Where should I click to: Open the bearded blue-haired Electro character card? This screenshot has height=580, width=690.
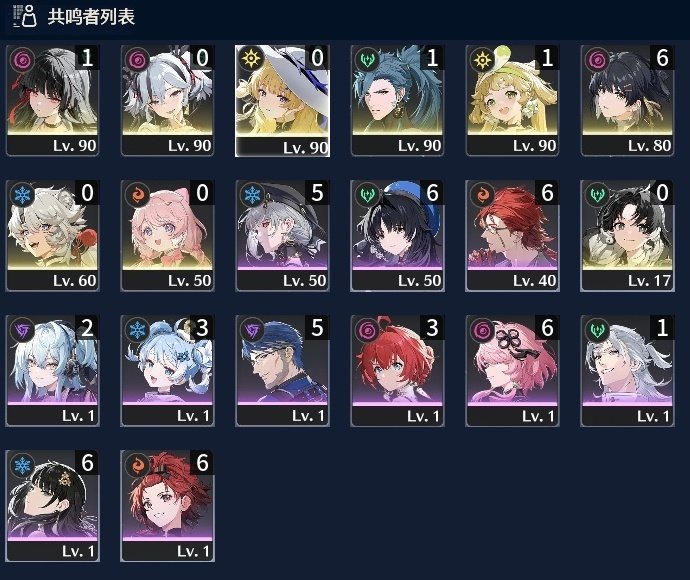[x=283, y=371]
